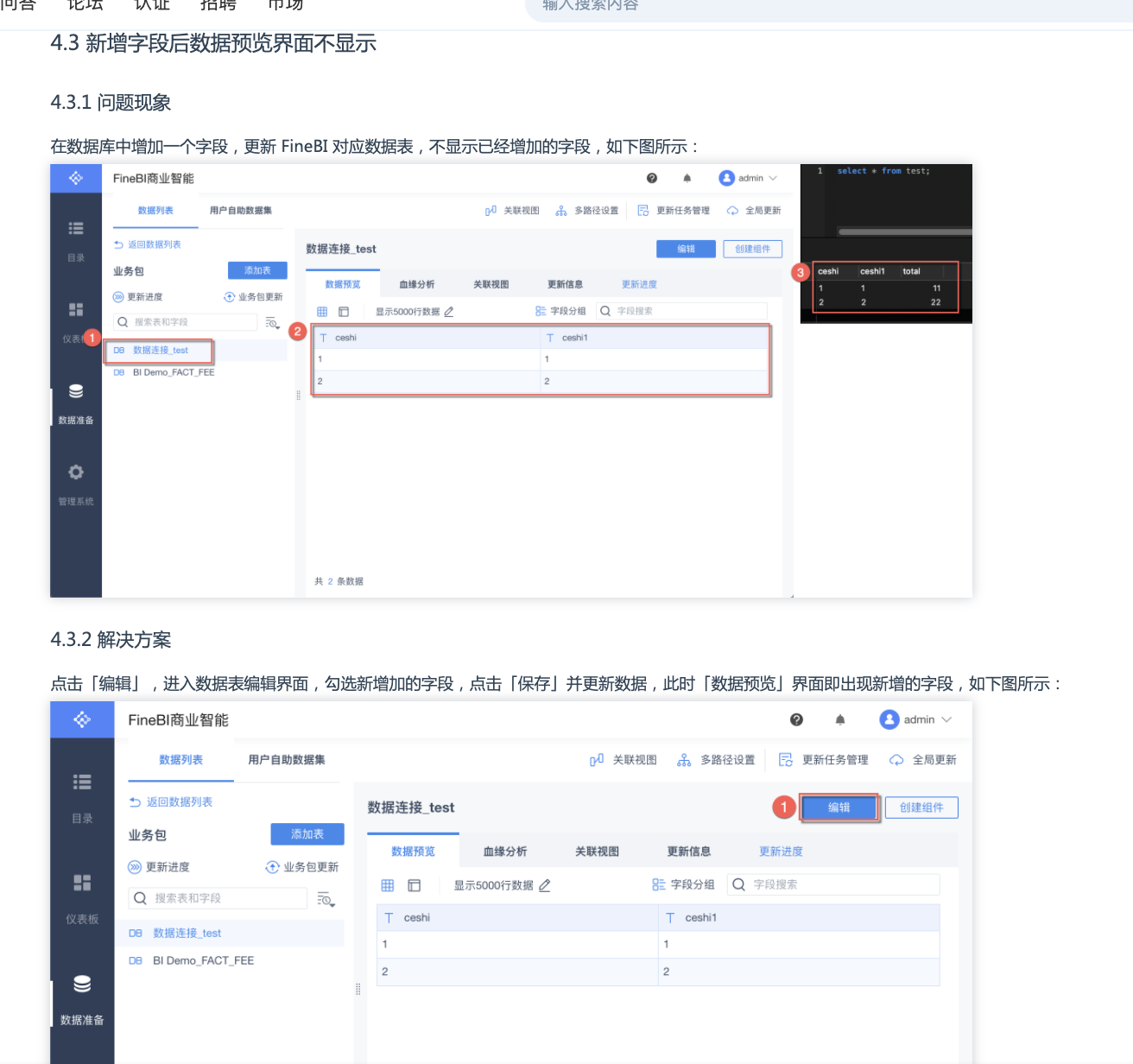
Task: Click the filter icon beside search in the 4.3.2 screenshot
Action: click(326, 899)
